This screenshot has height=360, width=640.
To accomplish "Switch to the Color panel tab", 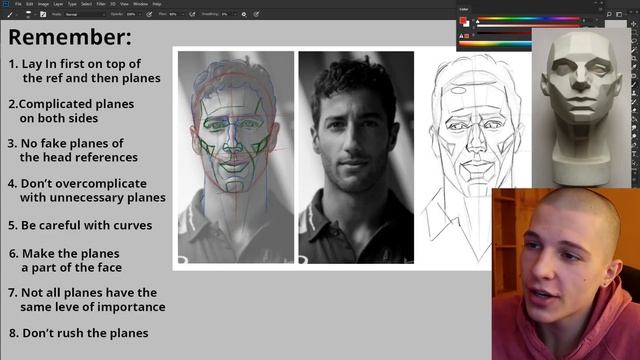I will [464, 9].
